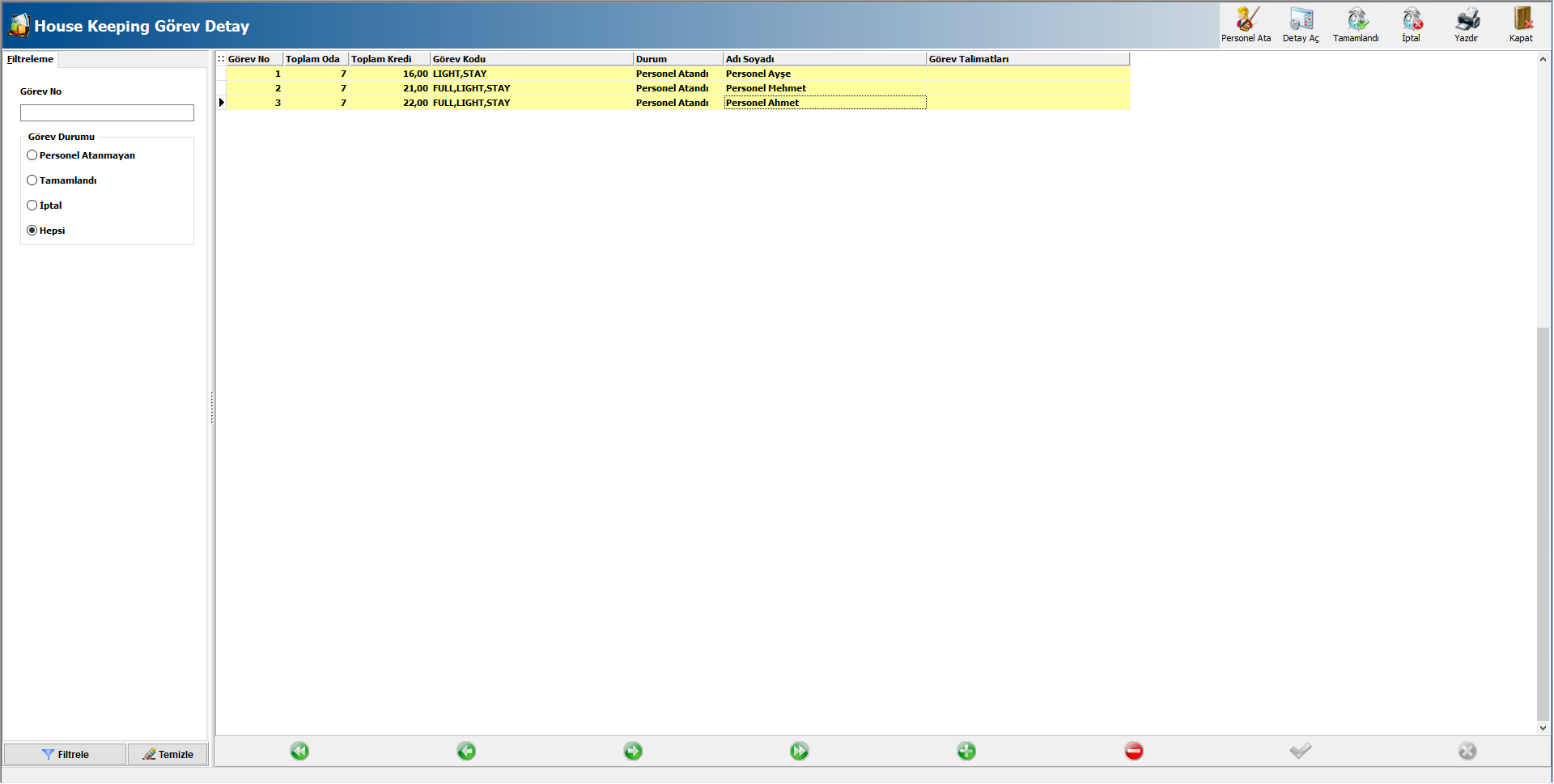Image resolution: width=1554 pixels, height=784 pixels.
Task: Click the Personel Ata toolbar icon
Action: coord(1246,24)
